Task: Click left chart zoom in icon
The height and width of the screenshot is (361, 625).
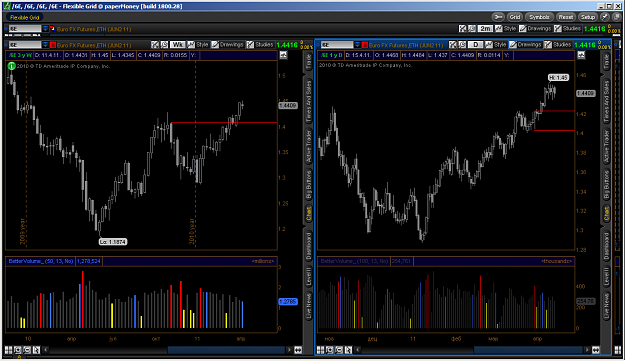Action: click(x=18, y=350)
